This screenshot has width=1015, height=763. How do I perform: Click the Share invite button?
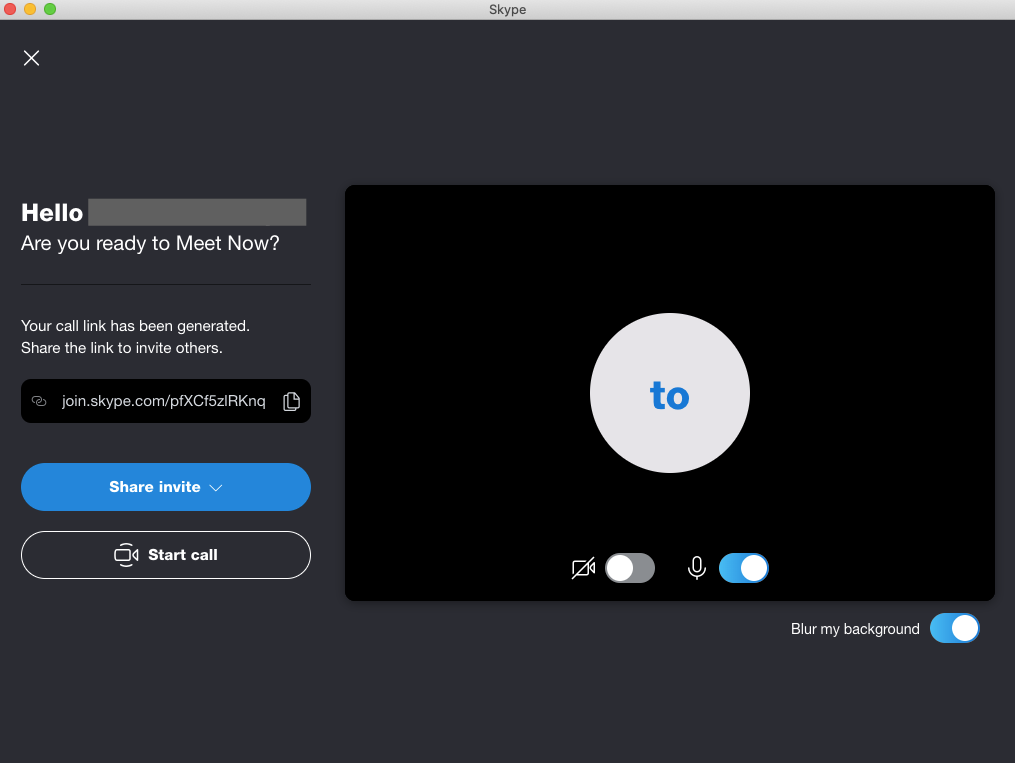(x=166, y=487)
